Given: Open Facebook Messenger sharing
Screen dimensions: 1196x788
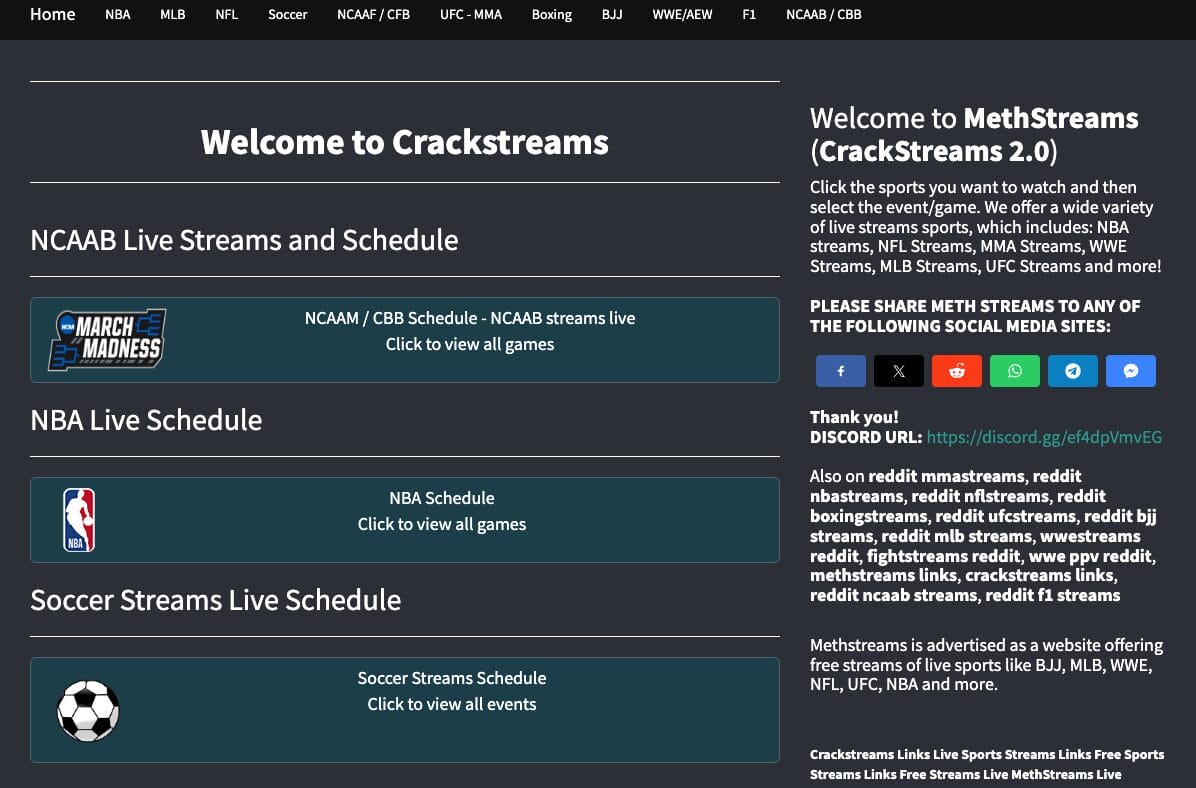Looking at the screenshot, I should (x=1131, y=370).
